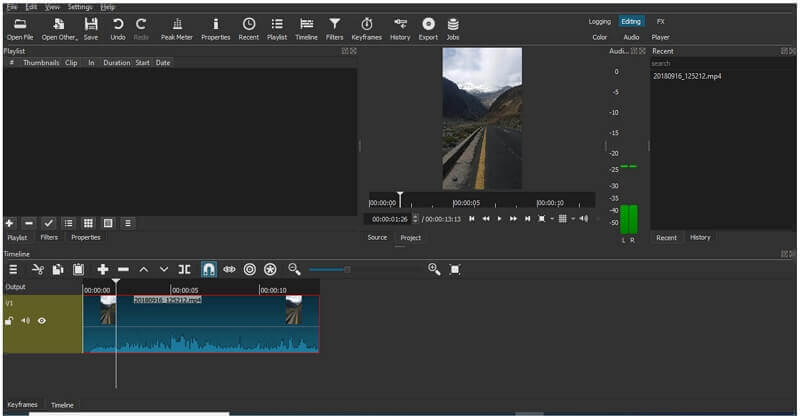
Task: Click the Open File toolbar icon
Action: (20, 29)
